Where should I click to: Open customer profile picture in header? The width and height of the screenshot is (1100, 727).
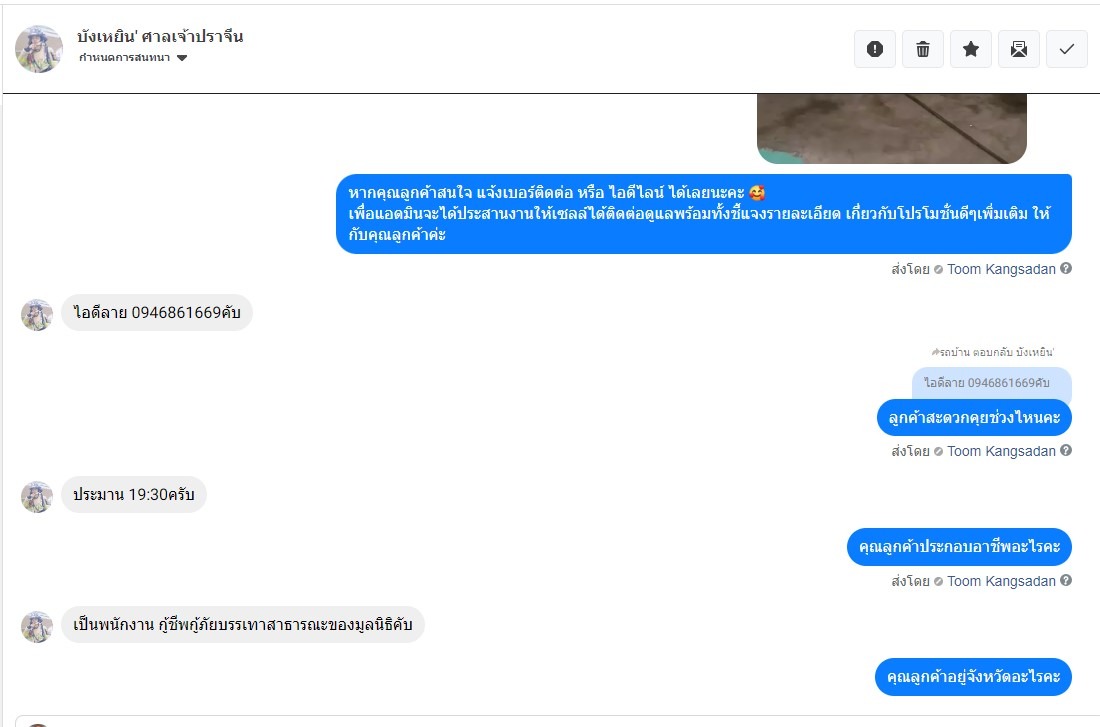pyautogui.click(x=39, y=49)
